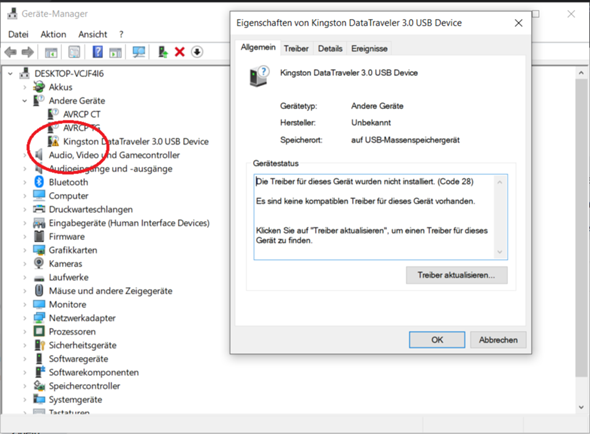Click the Monitore display icon
This screenshot has height=434, width=590.
pos(39,304)
